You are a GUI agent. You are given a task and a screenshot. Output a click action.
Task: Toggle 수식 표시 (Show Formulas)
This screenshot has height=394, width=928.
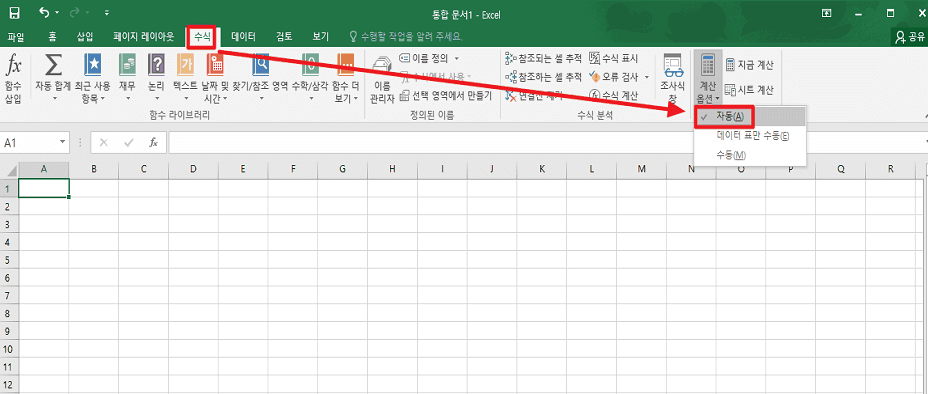pyautogui.click(x=613, y=58)
